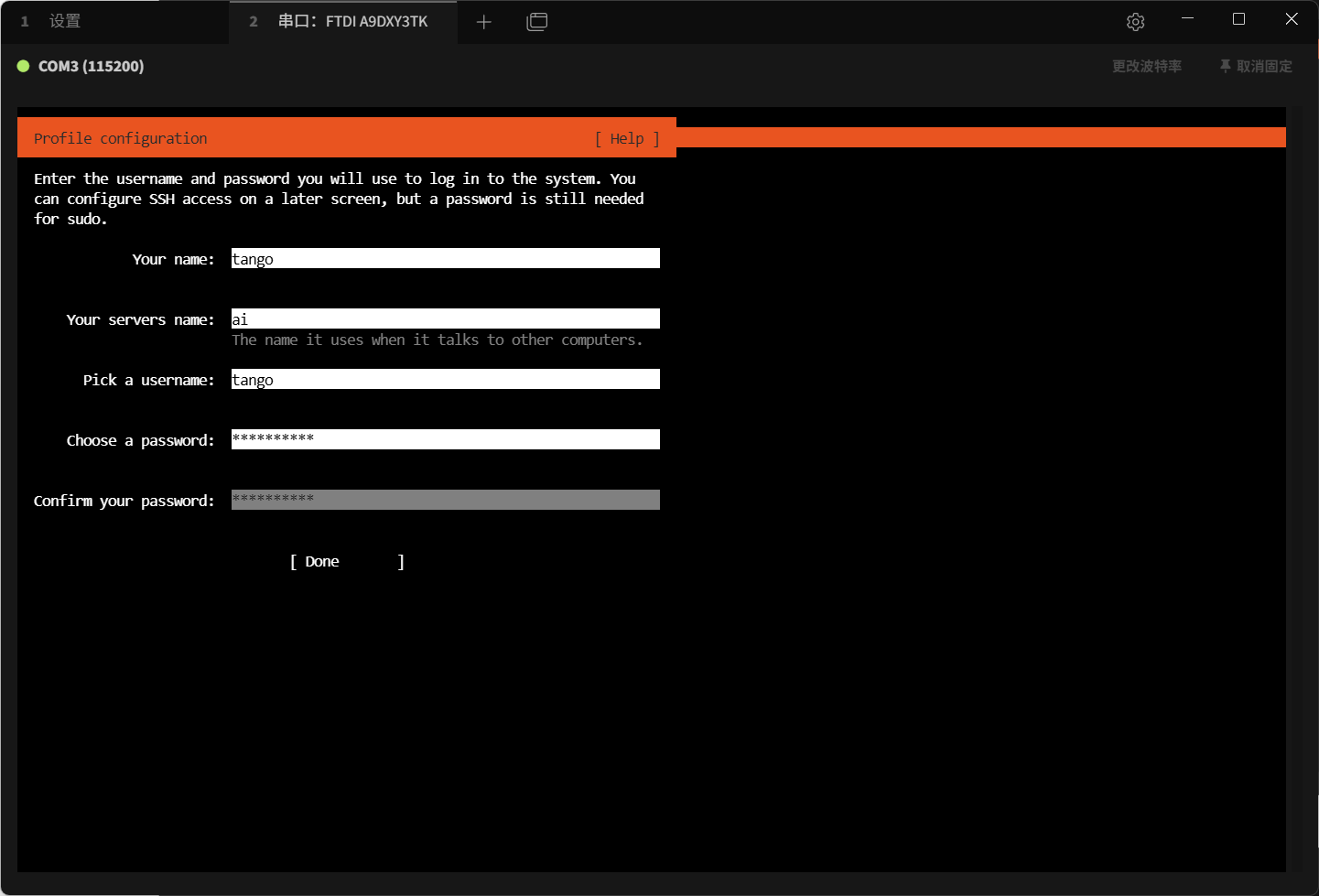Click the "Choose a password" field
The height and width of the screenshot is (896, 1319).
click(445, 440)
